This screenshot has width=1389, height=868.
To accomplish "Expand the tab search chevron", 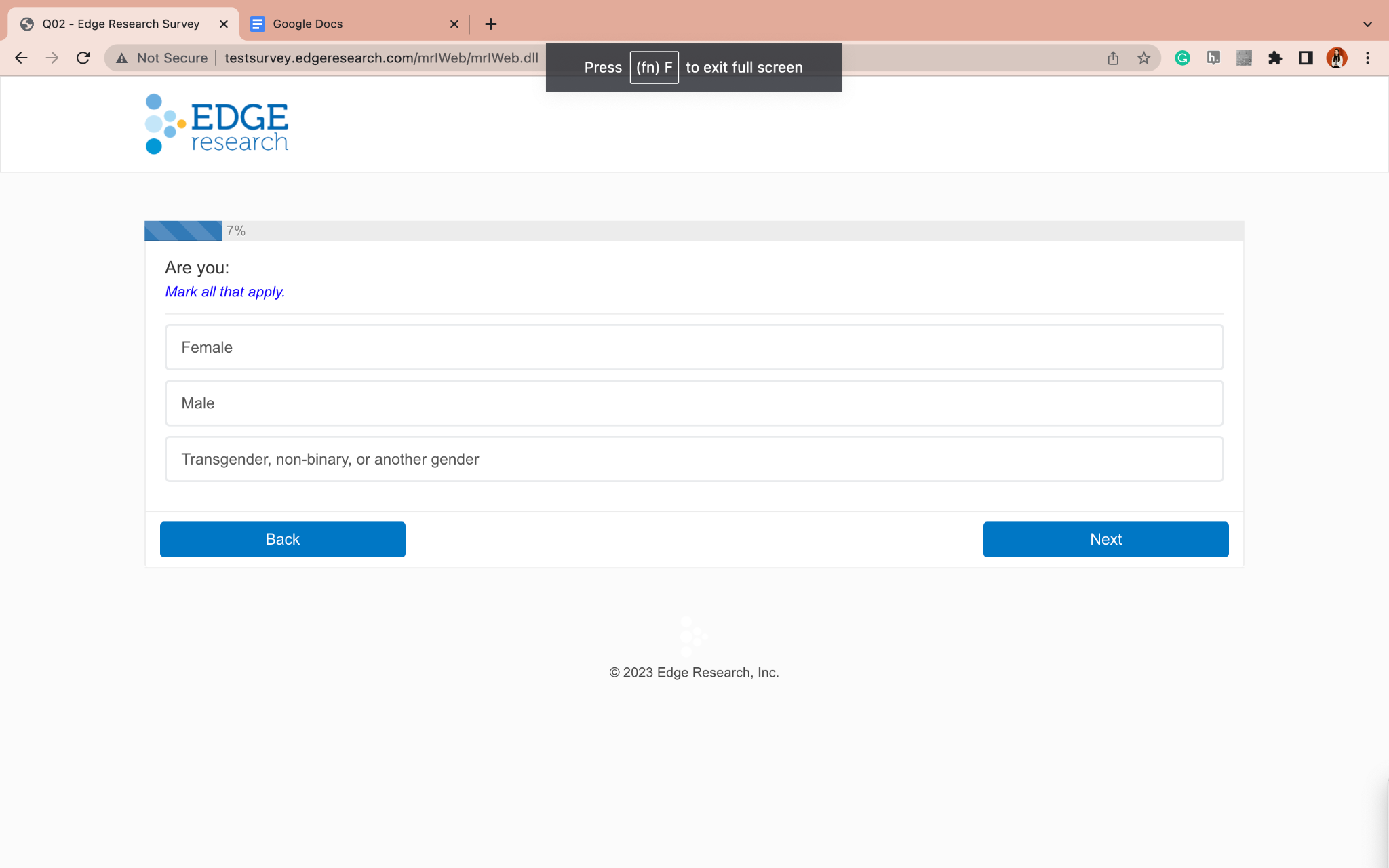I will pyautogui.click(x=1367, y=24).
